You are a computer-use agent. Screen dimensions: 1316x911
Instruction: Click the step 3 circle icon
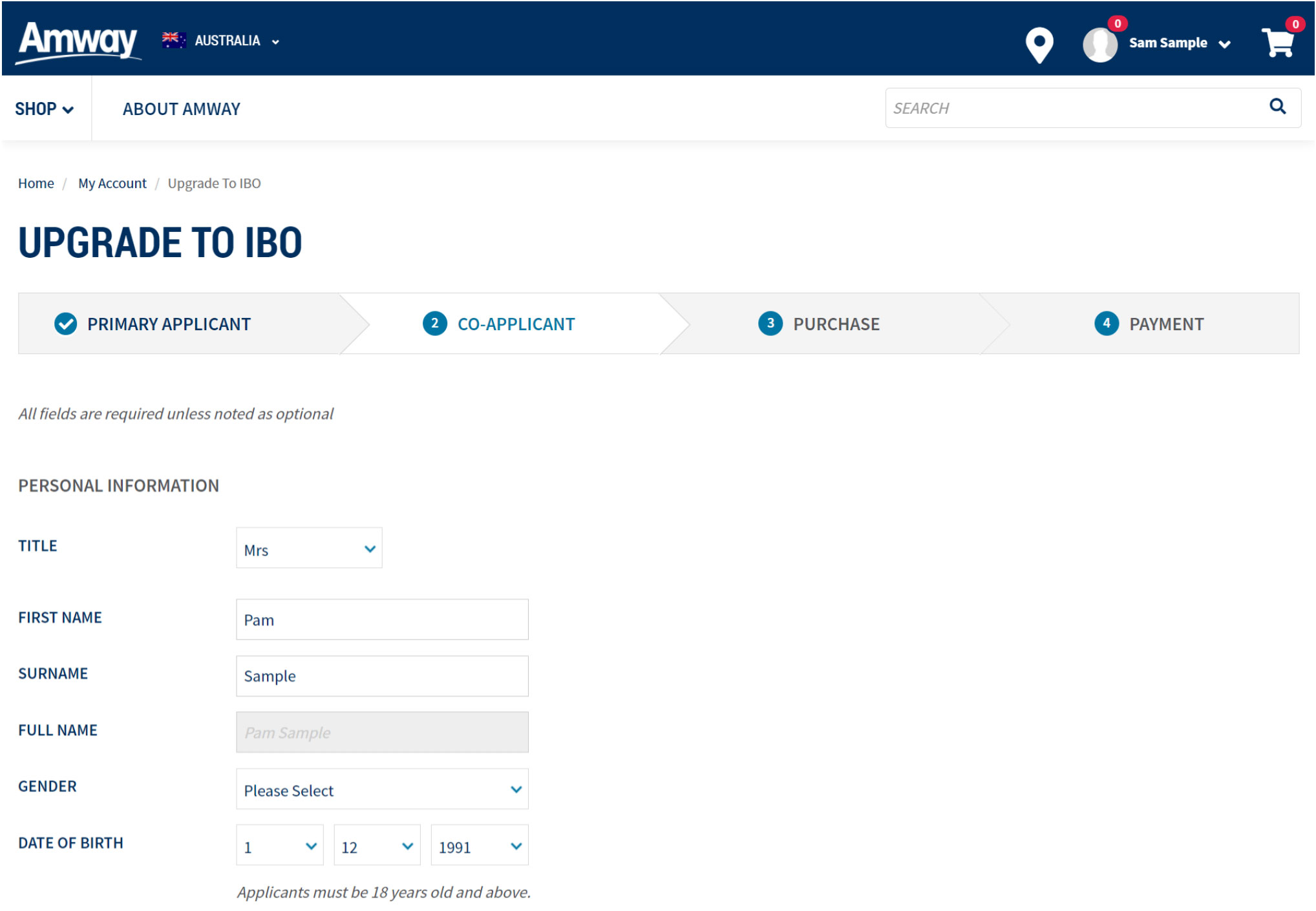(x=770, y=323)
